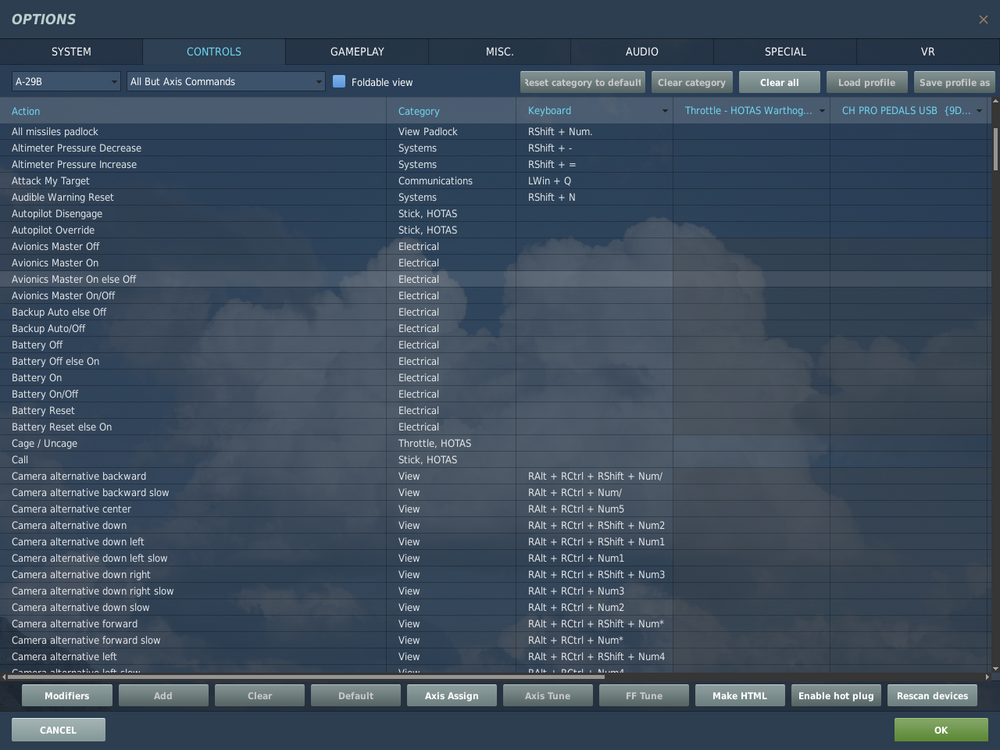Screen dimensions: 1000x750
Task: Click the CANCEL button
Action: (58, 730)
